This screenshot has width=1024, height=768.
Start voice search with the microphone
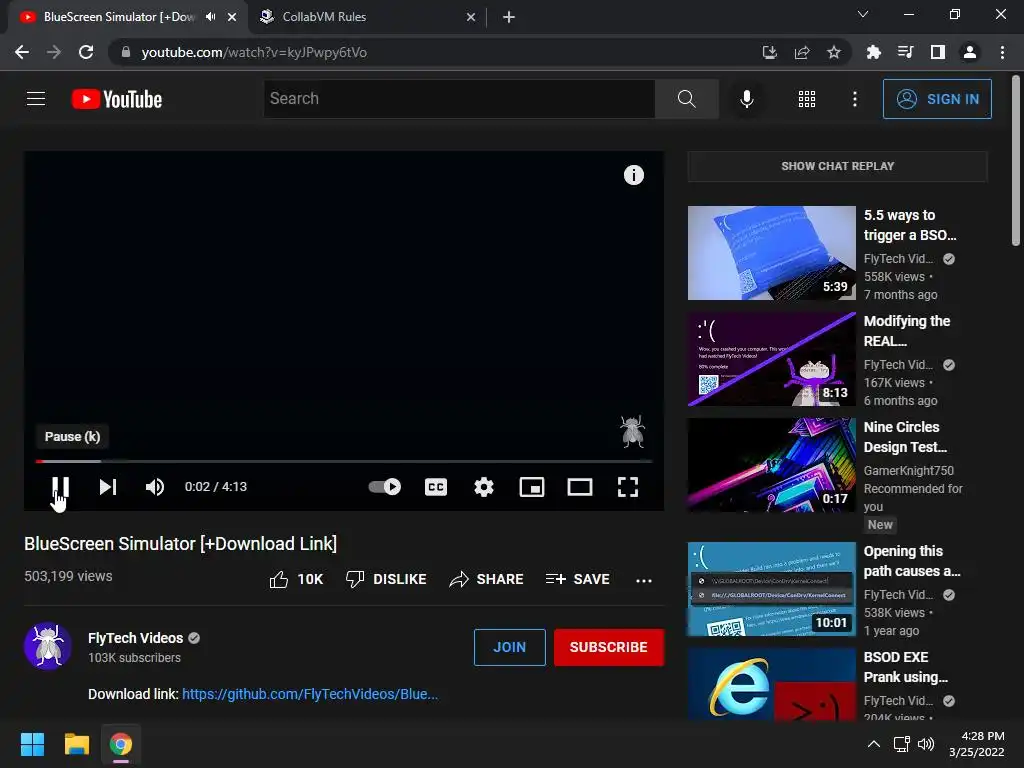(x=746, y=99)
